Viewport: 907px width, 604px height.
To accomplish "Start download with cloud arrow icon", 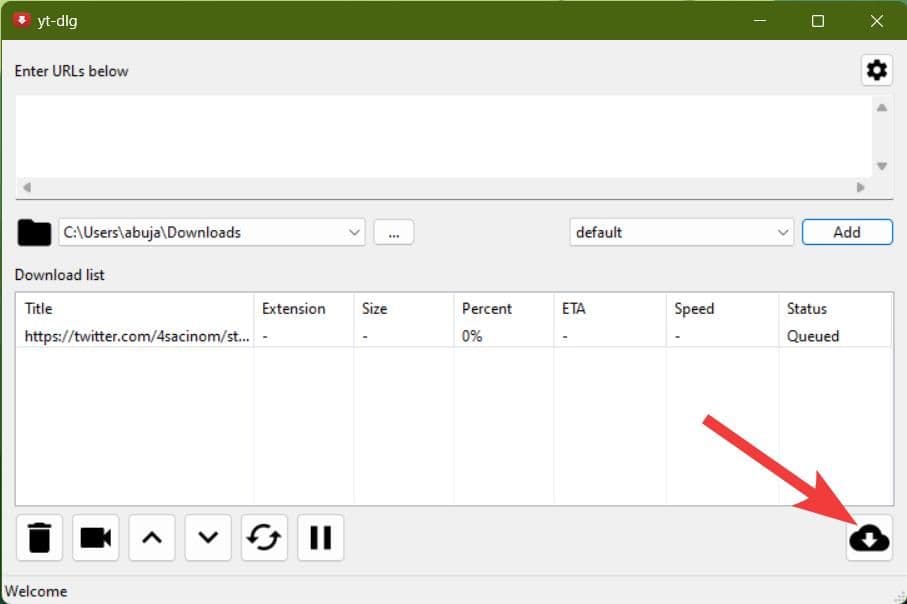I will (869, 539).
